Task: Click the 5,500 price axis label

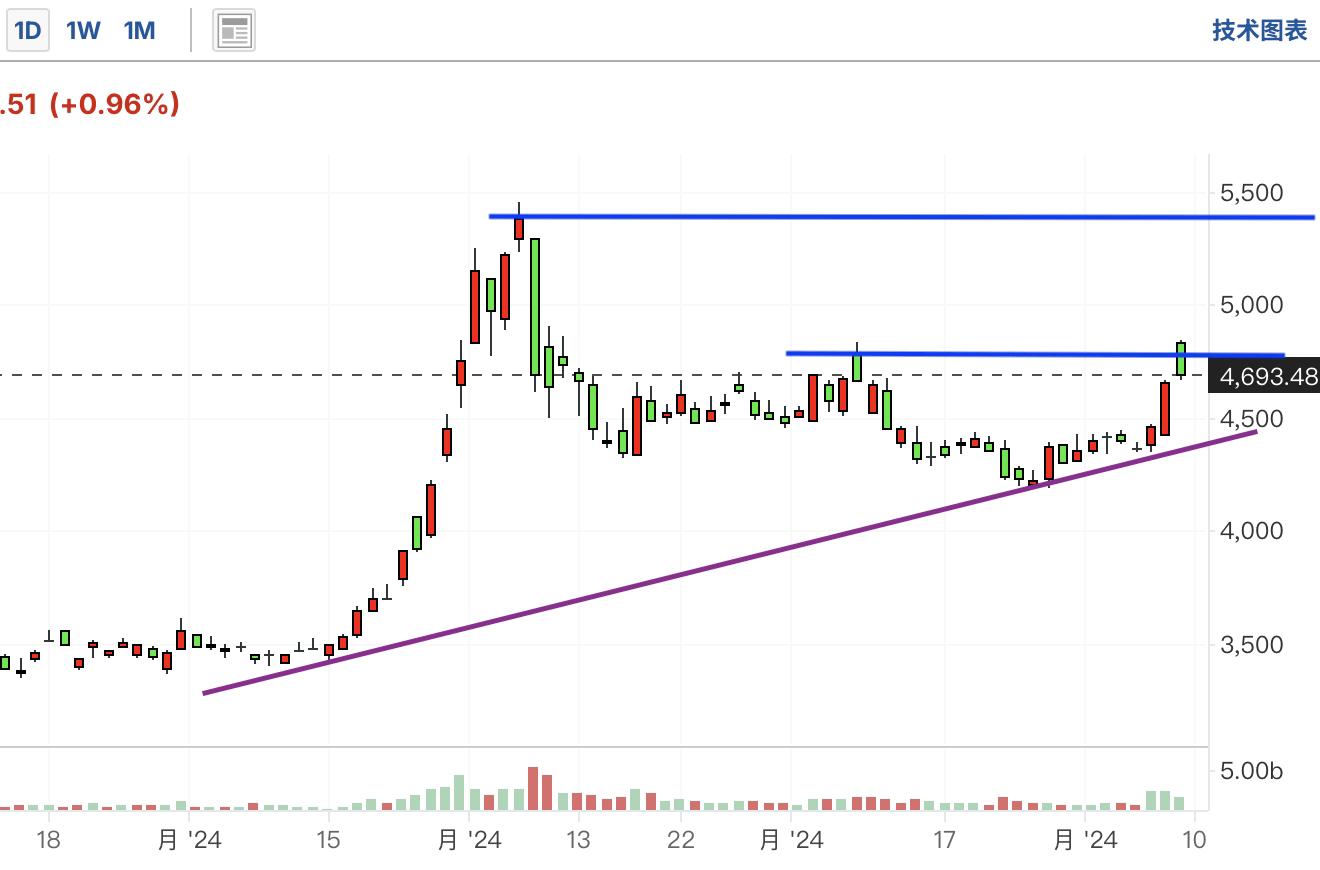Action: 1252,192
